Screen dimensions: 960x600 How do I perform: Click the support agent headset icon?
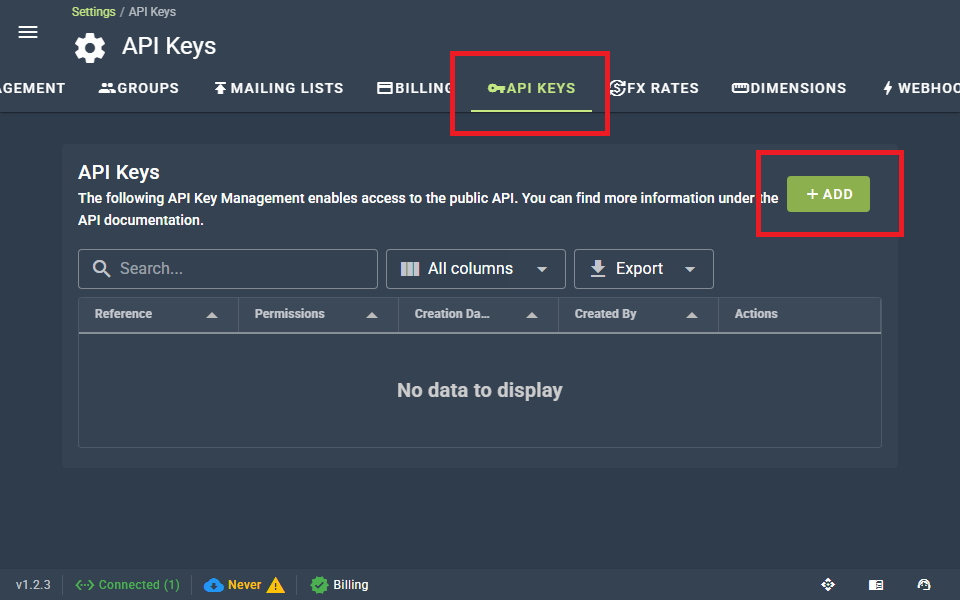(x=924, y=585)
